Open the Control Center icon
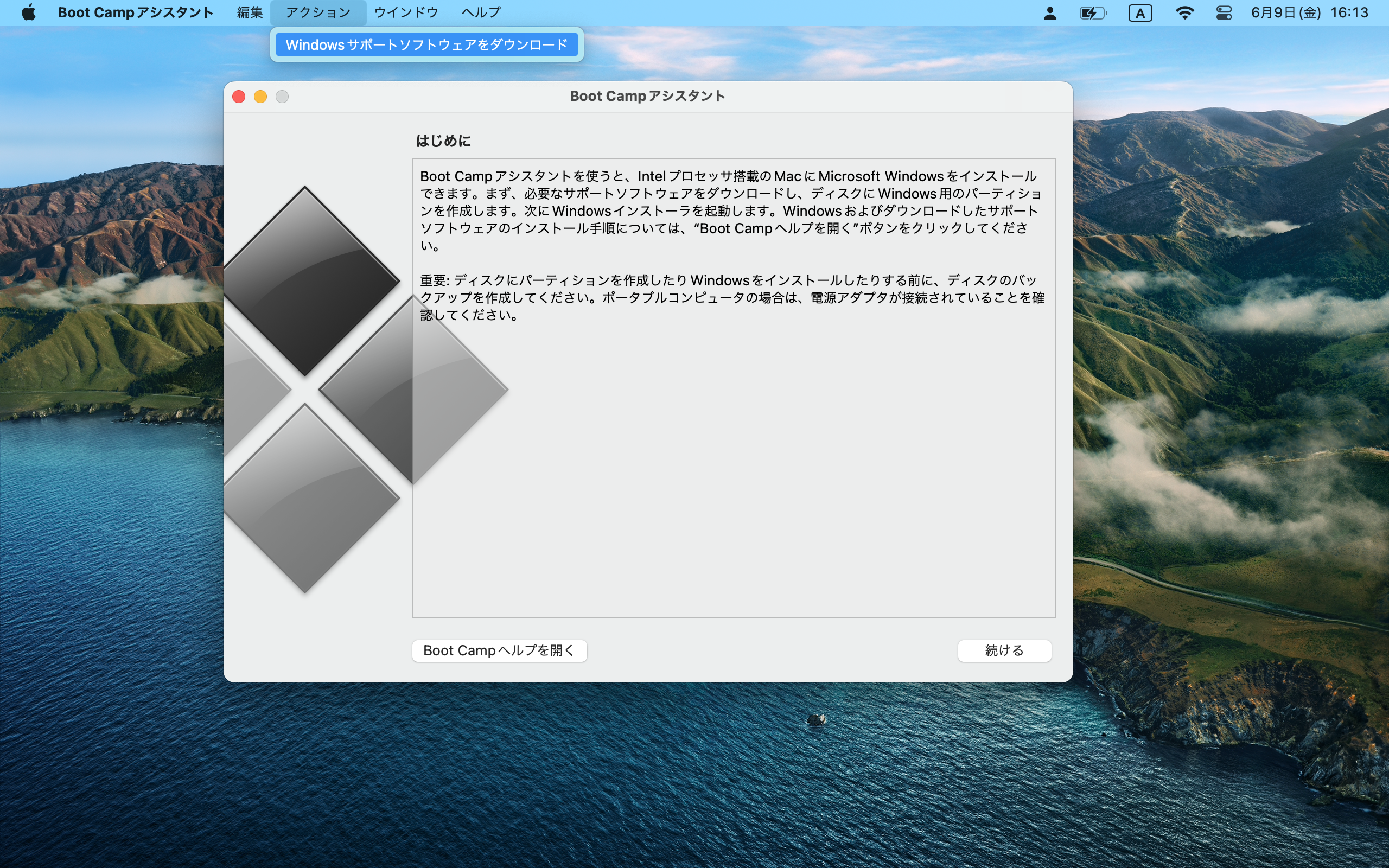 click(x=1224, y=12)
